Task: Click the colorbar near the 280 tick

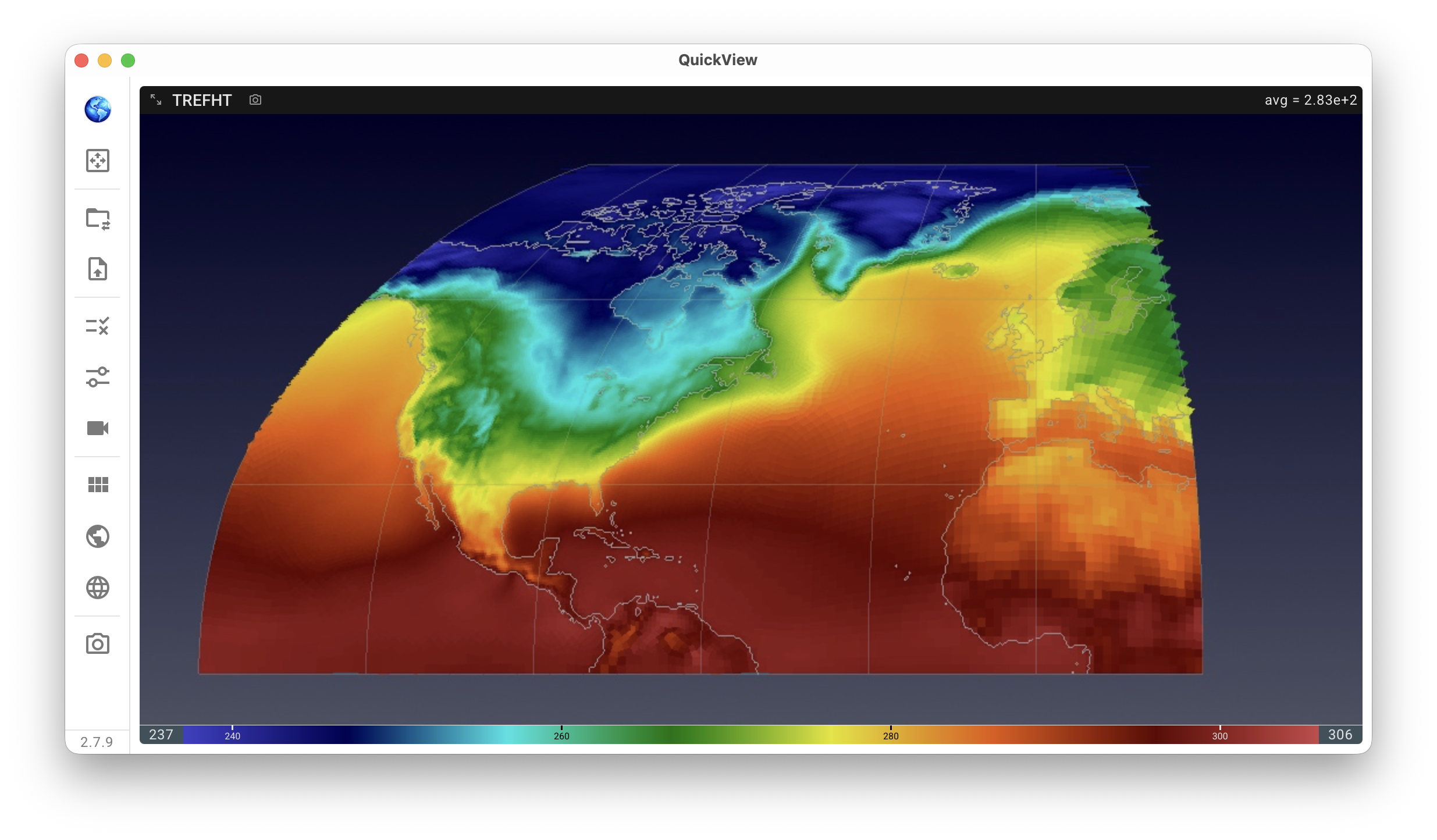Action: pos(891,734)
